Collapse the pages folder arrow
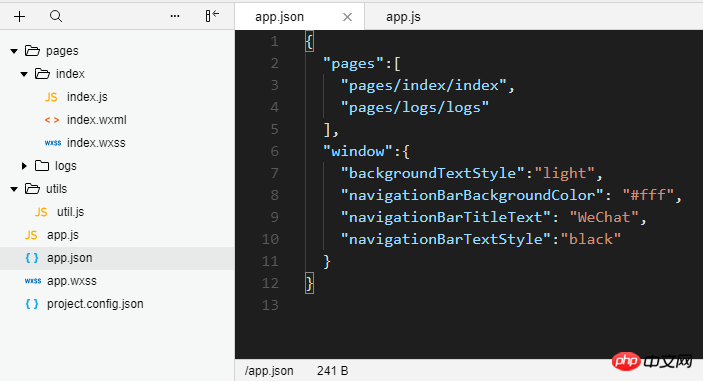This screenshot has height=381, width=703. (14, 51)
